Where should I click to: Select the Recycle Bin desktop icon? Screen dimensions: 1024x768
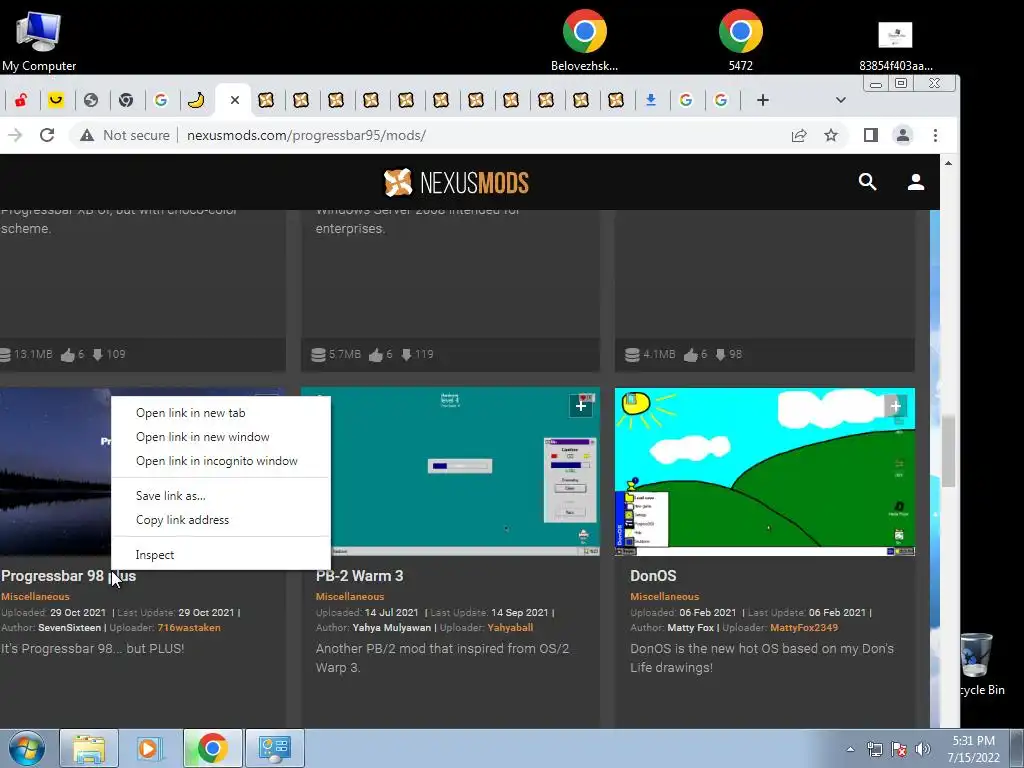pos(982,664)
